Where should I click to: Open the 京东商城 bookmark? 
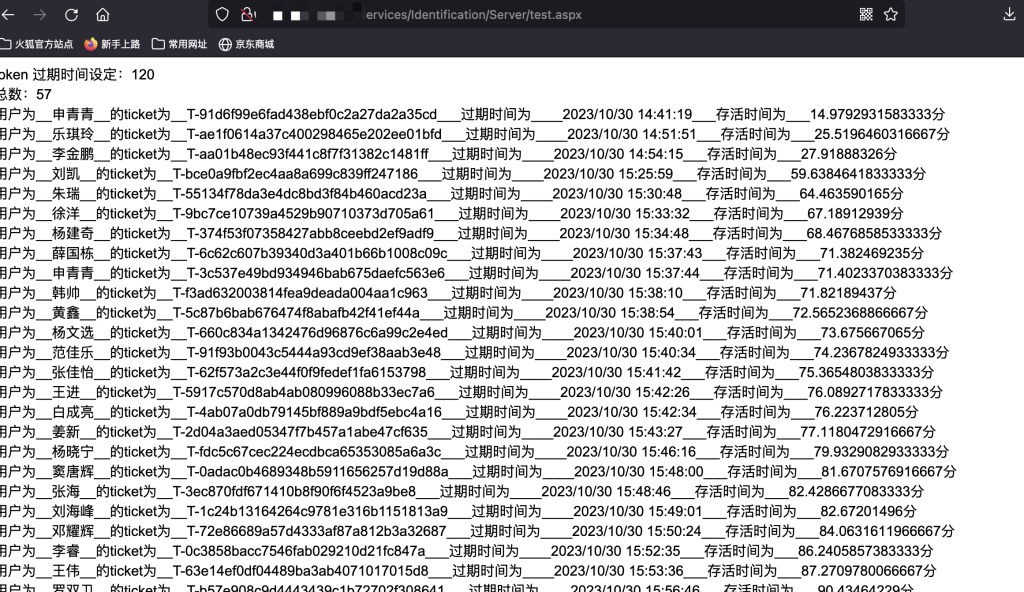coord(246,44)
